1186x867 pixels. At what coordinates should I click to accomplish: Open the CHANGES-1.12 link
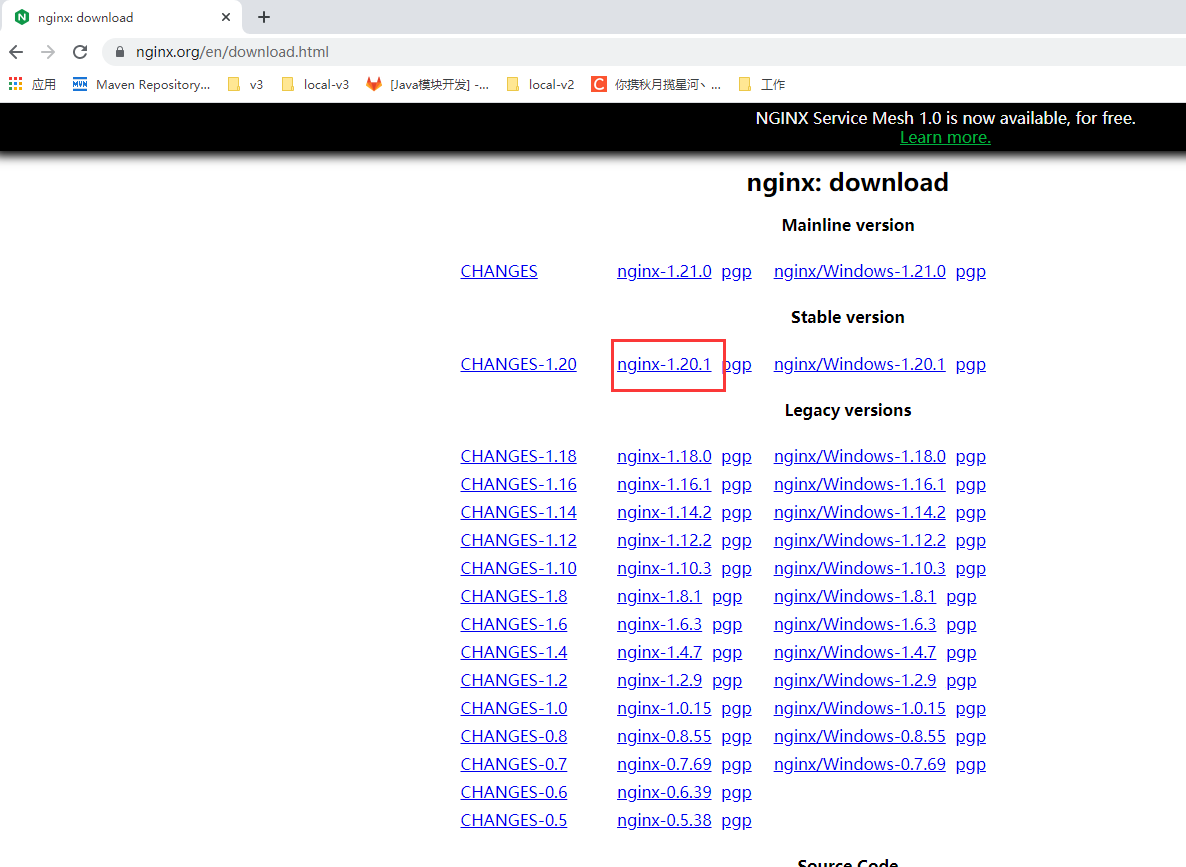coord(519,541)
